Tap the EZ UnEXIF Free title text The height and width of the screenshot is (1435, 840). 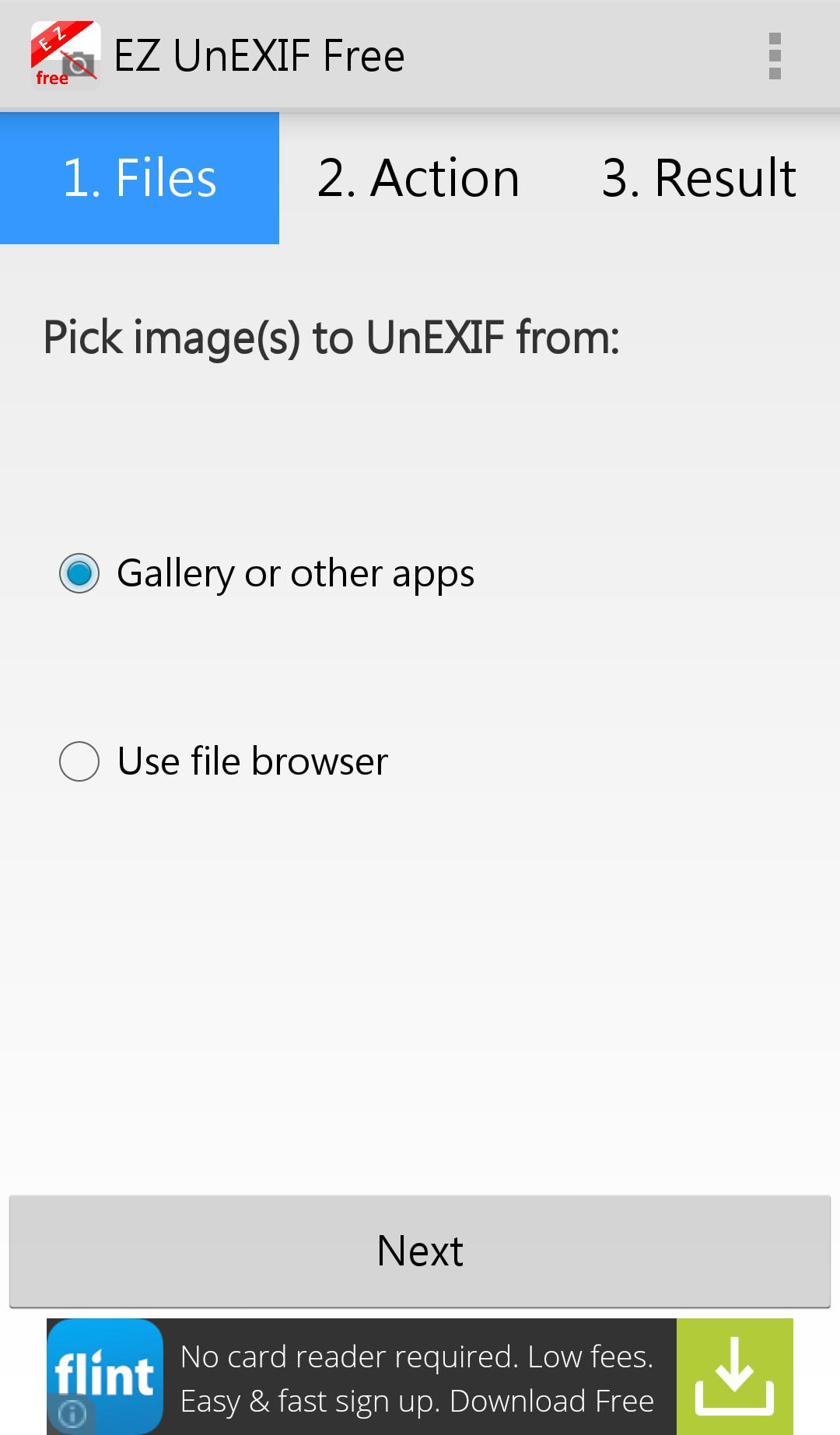click(259, 56)
